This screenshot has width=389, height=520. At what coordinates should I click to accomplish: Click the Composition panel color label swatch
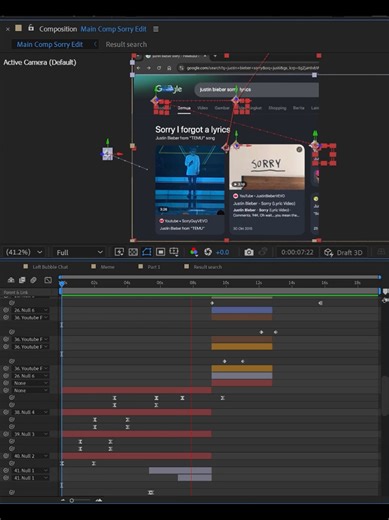point(19,28)
